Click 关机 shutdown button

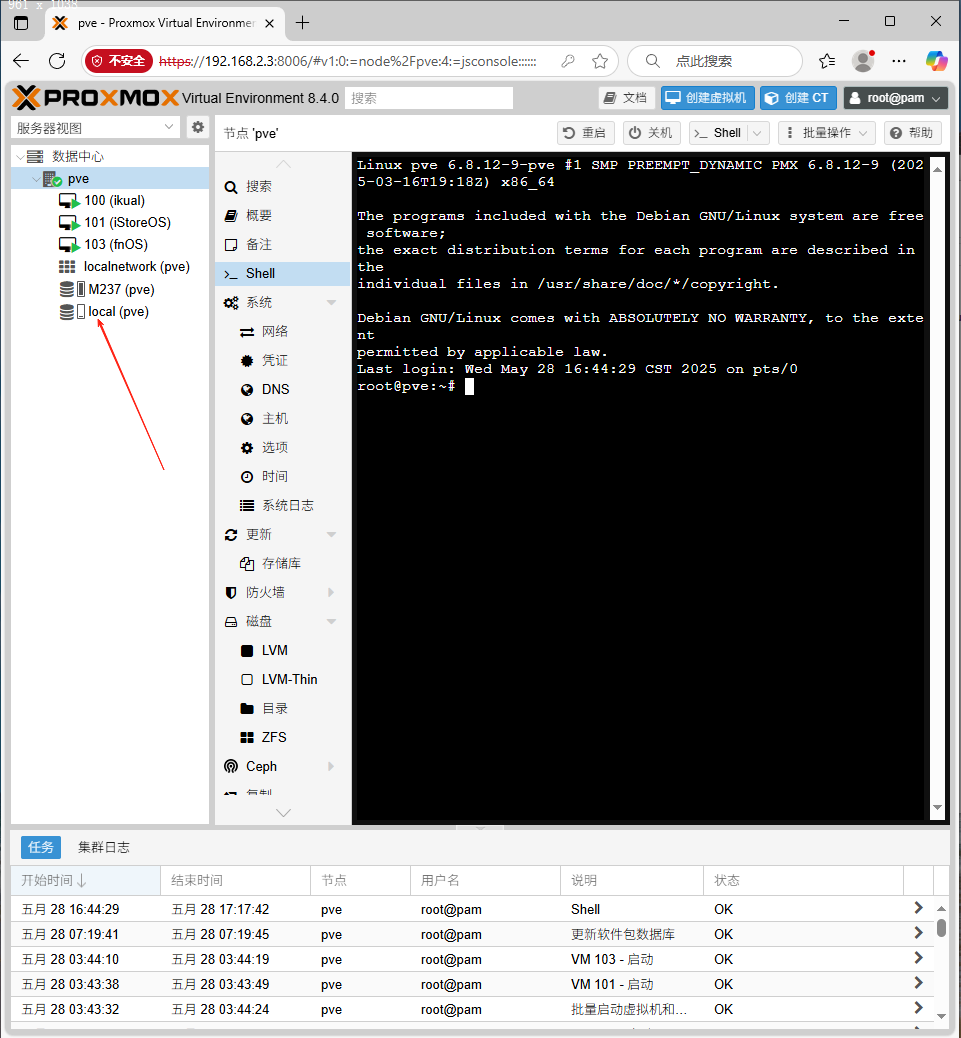tap(651, 133)
